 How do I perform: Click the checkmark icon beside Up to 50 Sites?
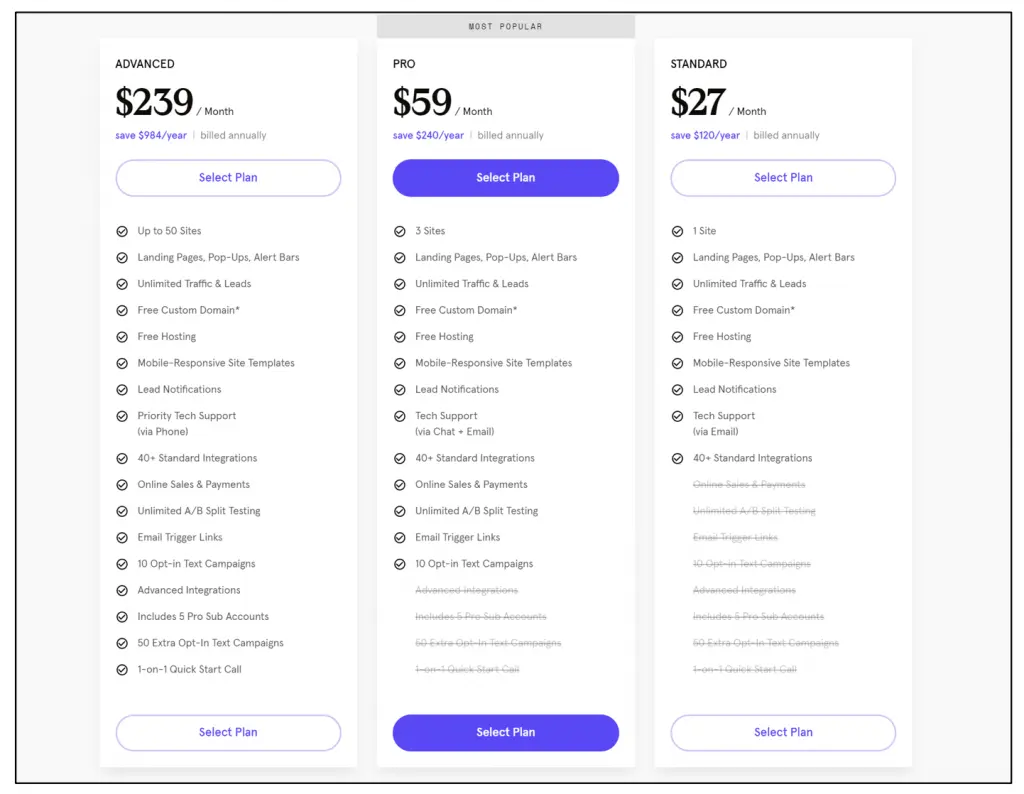tap(121, 231)
